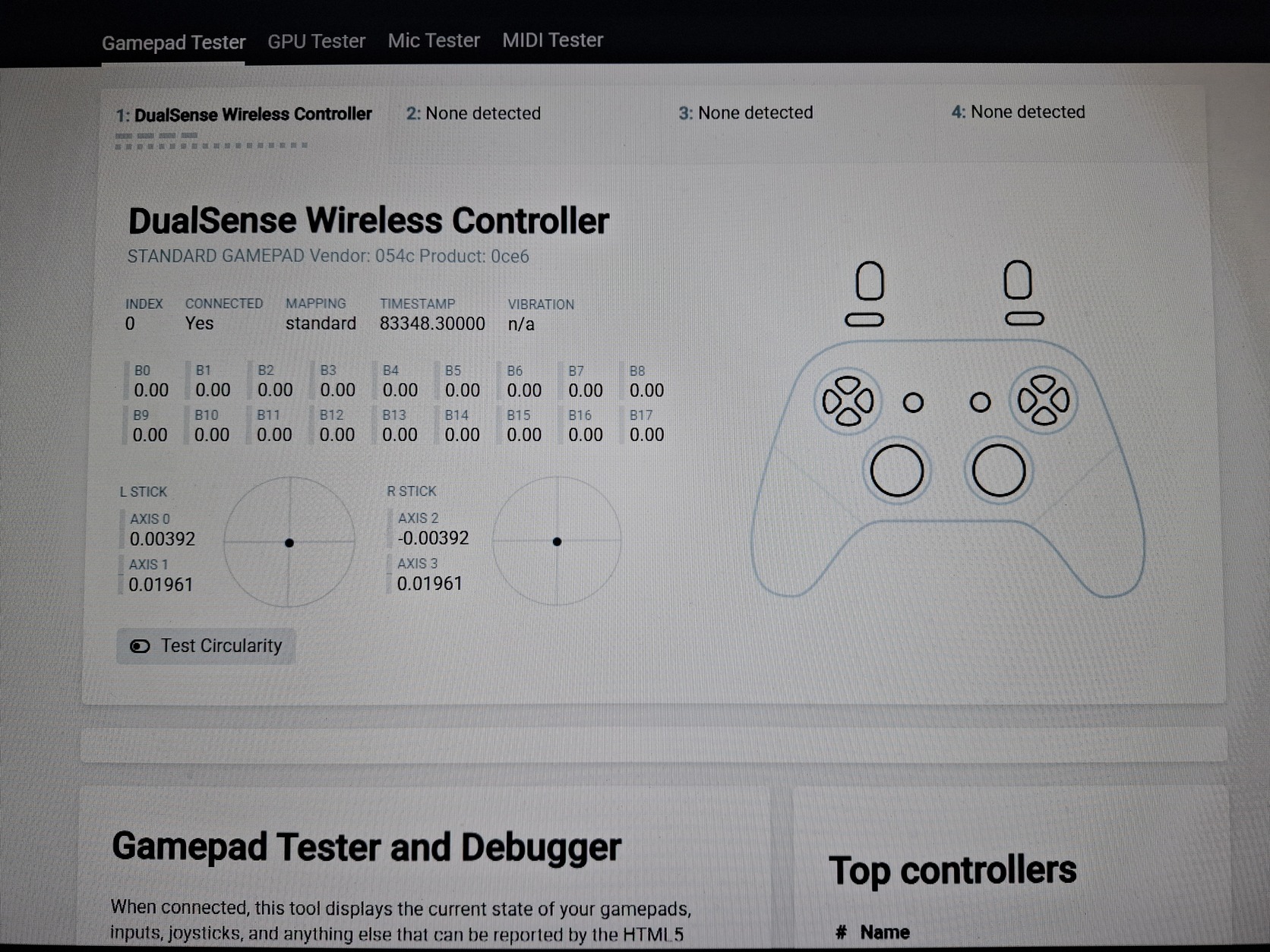1270x952 pixels.
Task: Click the B0 button value
Action: [x=151, y=390]
